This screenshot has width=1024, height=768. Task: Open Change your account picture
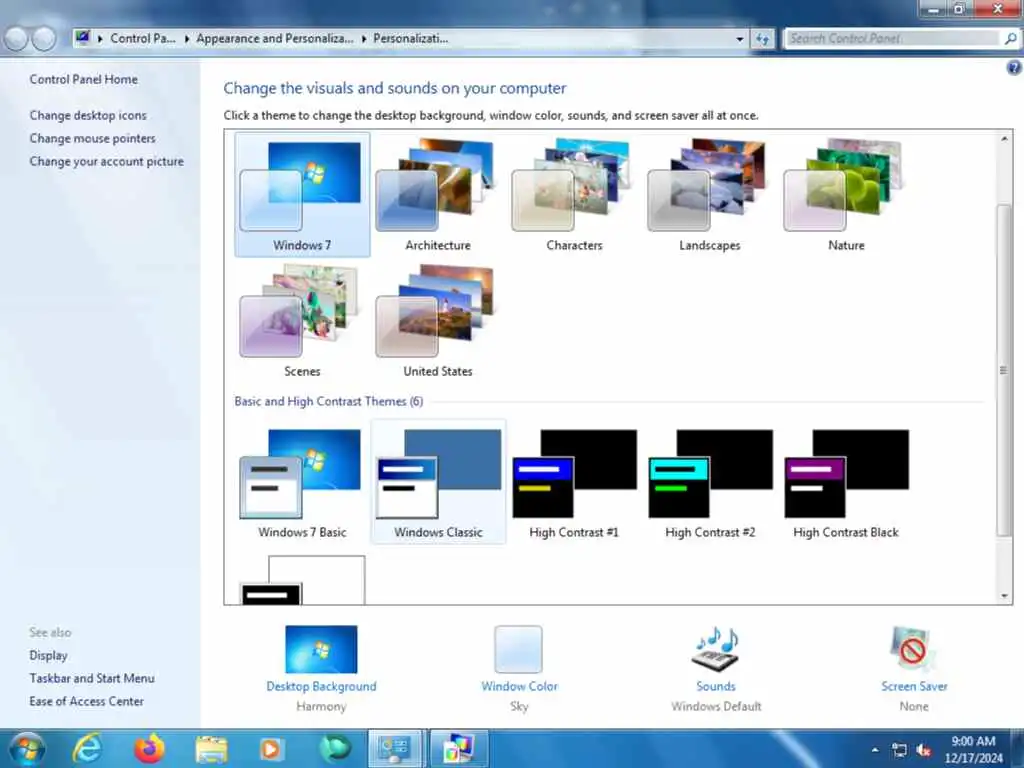pos(106,161)
